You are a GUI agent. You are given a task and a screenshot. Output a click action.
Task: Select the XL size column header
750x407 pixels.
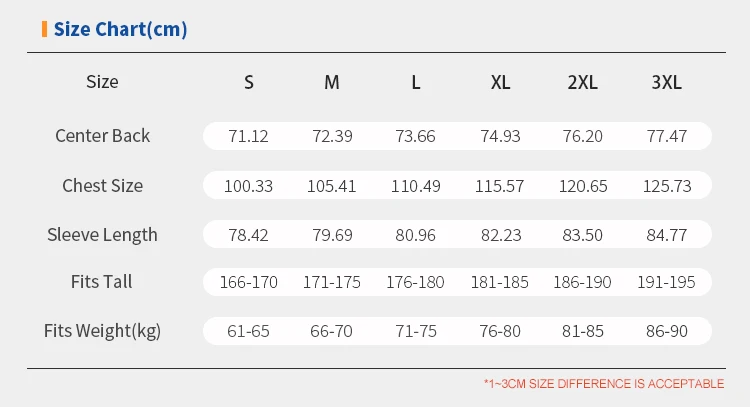coord(501,82)
